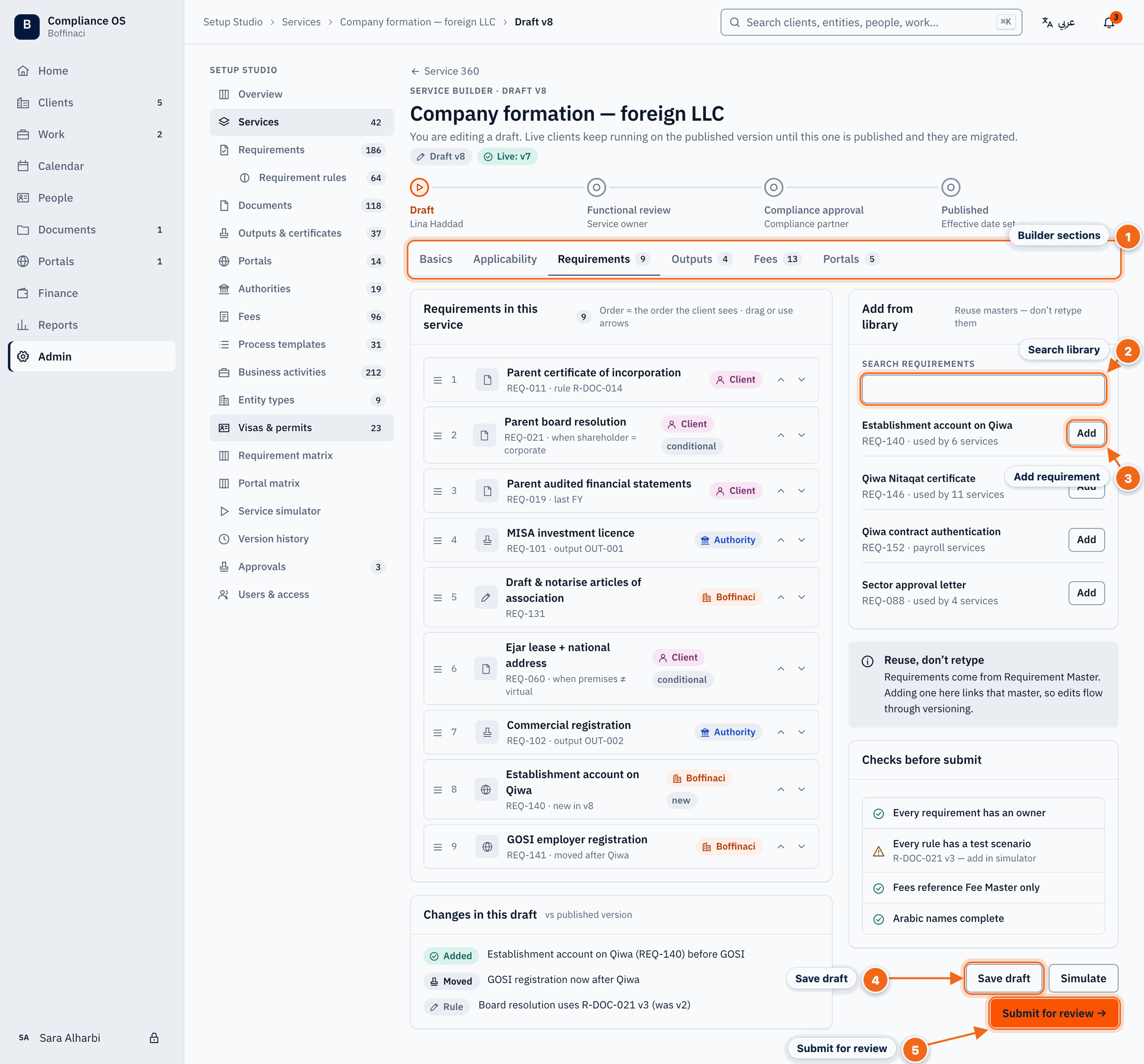Open Admin in the main sidebar
The width and height of the screenshot is (1144, 1064).
click(x=92, y=356)
